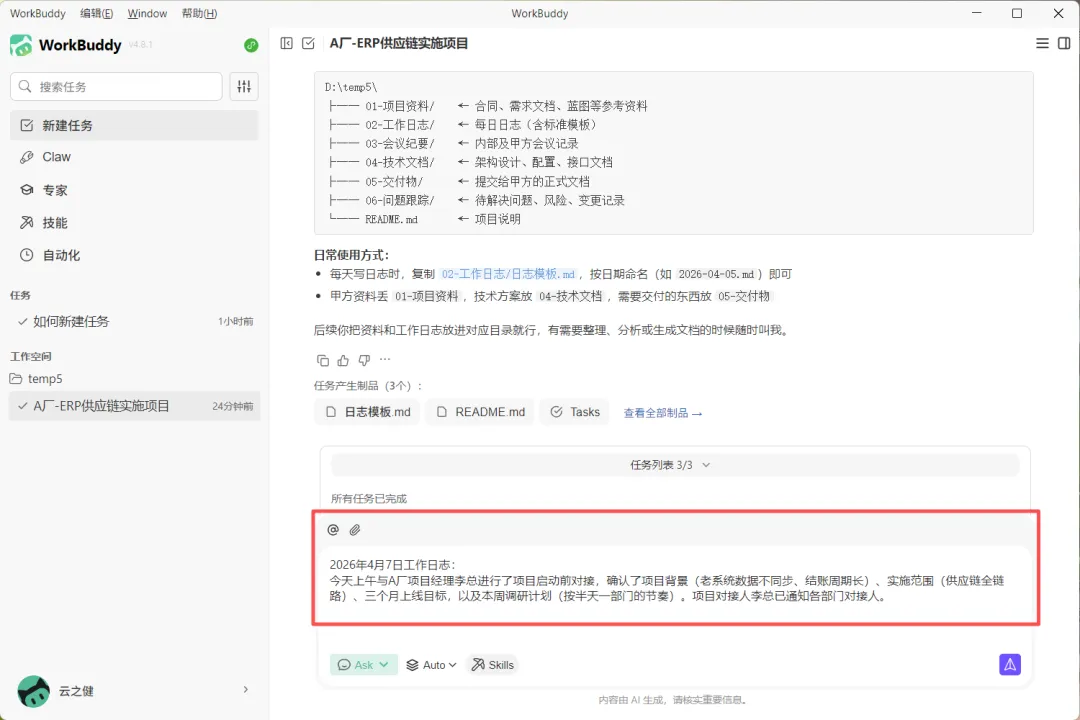Focus the 搜索任务 search field
1080x720 pixels.
point(116,87)
